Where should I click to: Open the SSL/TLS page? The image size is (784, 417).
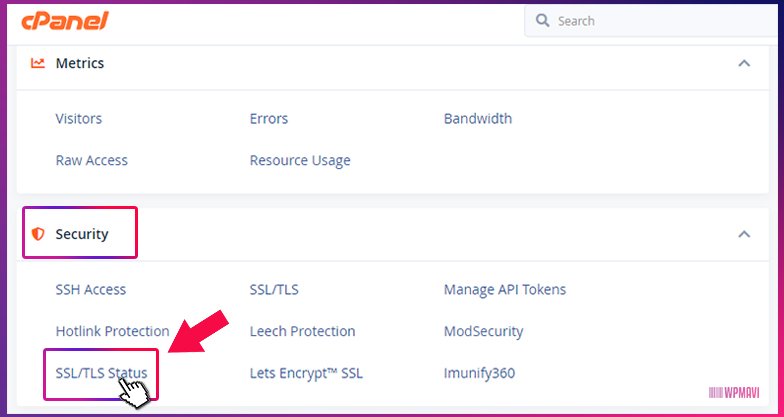274,290
